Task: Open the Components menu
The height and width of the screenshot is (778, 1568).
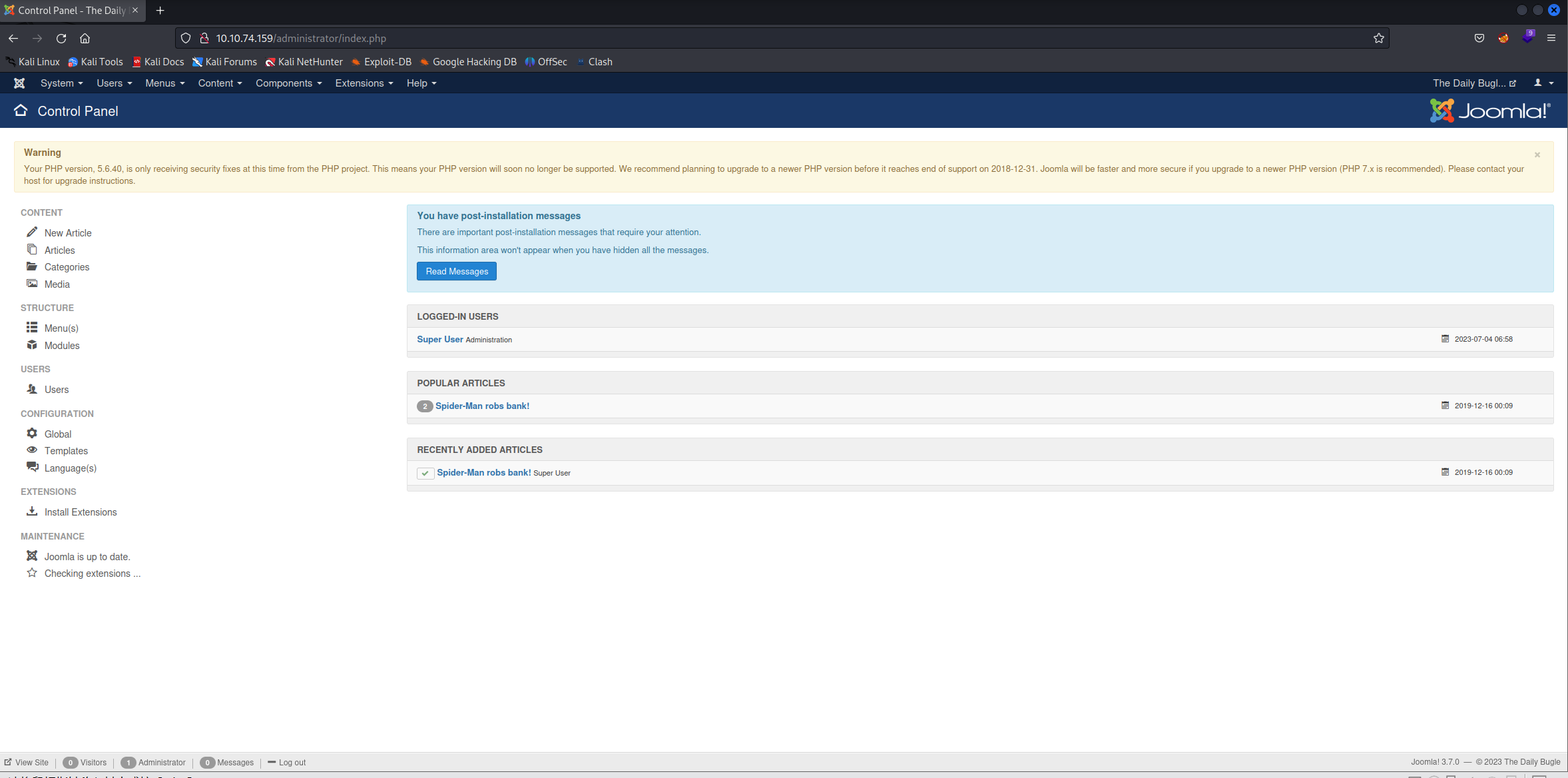Action: pos(288,83)
